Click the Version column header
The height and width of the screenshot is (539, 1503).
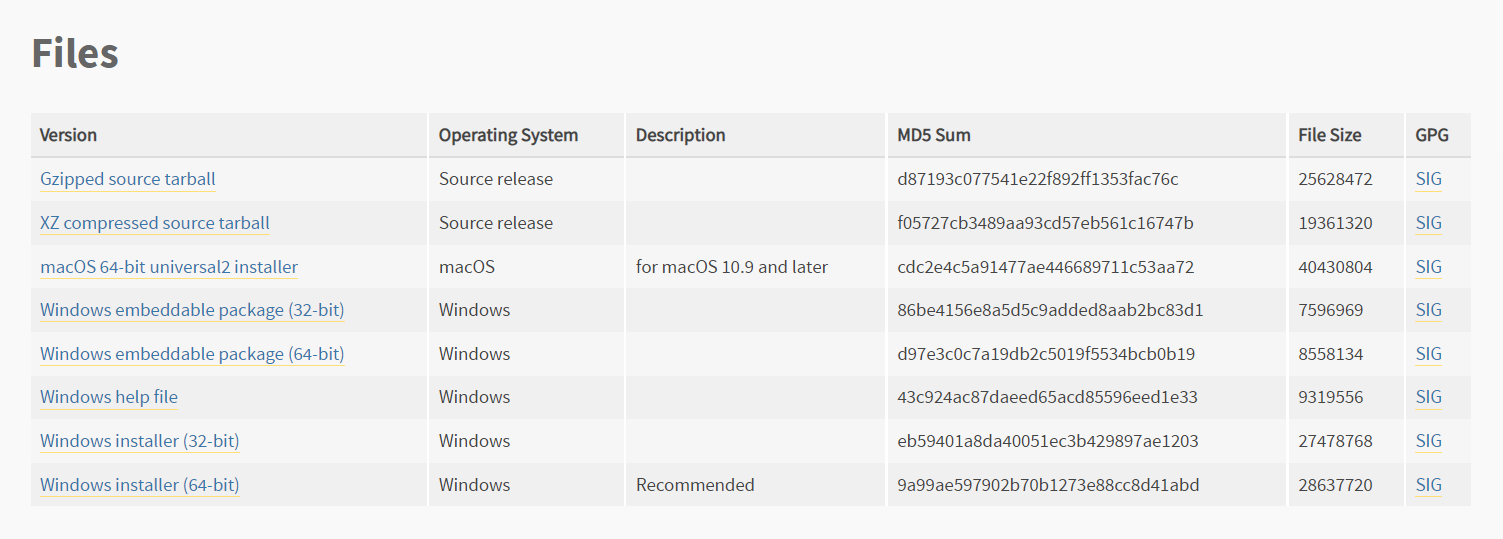pyautogui.click(x=69, y=135)
